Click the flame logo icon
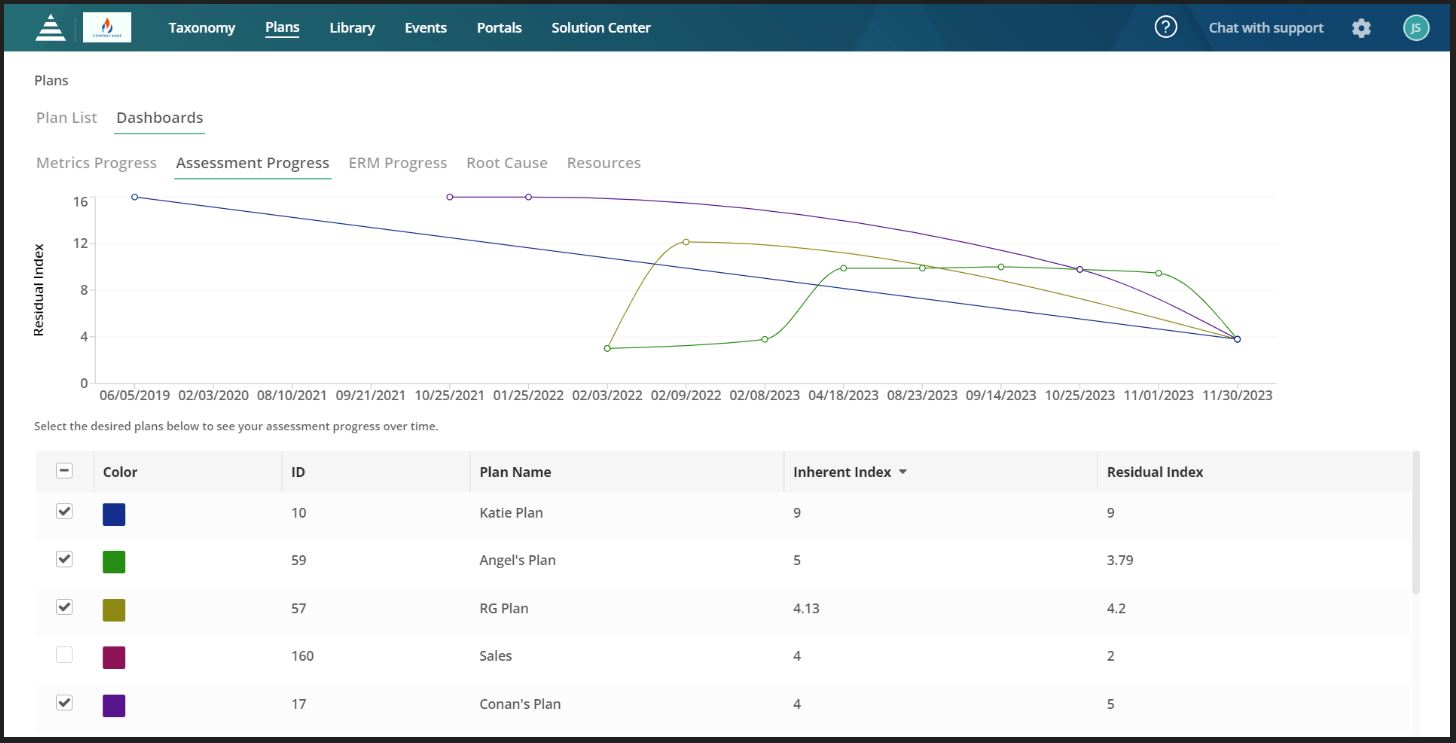Viewport: 1456px width, 743px height. 109,27
